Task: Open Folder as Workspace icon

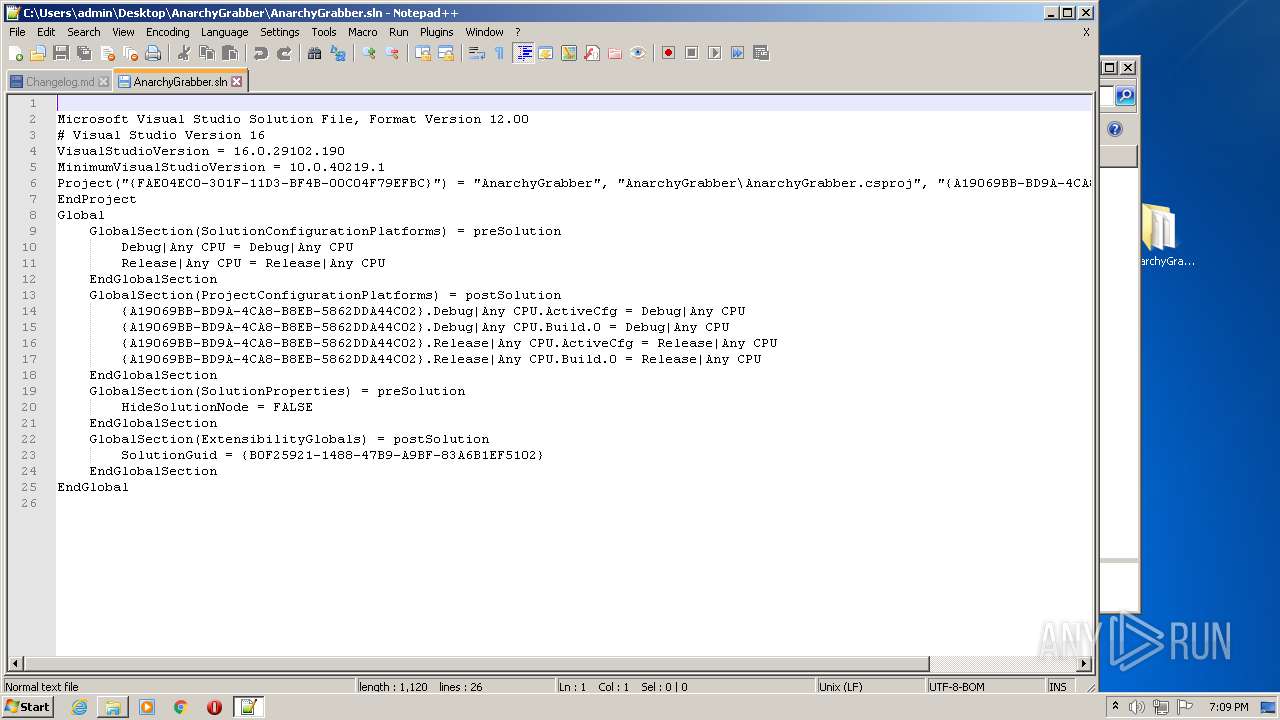Action: click(x=615, y=53)
